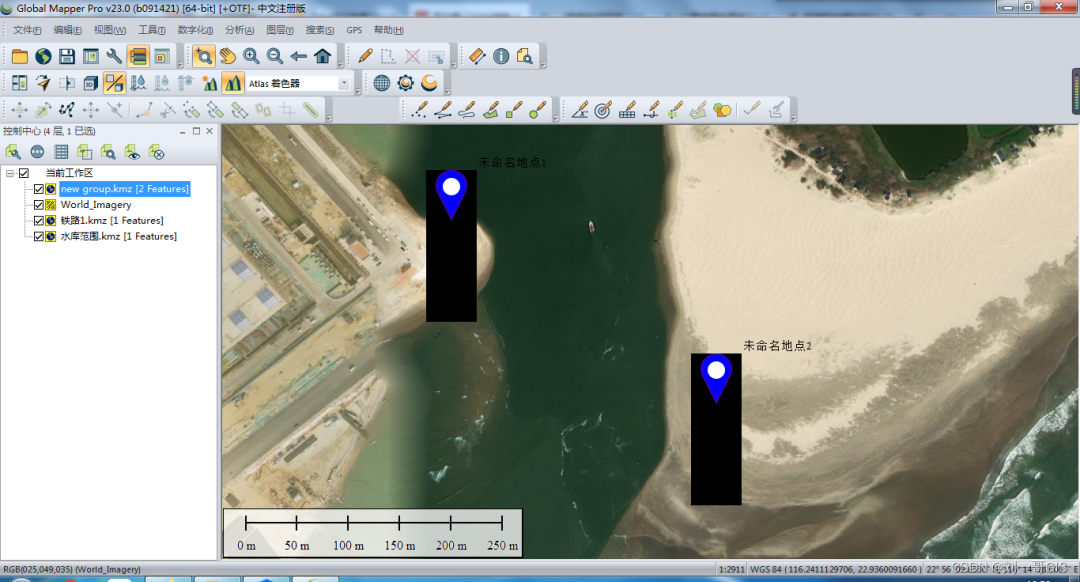
Task: Uncheck the World_Imagery layer checkbox
Action: pyautogui.click(x=39, y=205)
